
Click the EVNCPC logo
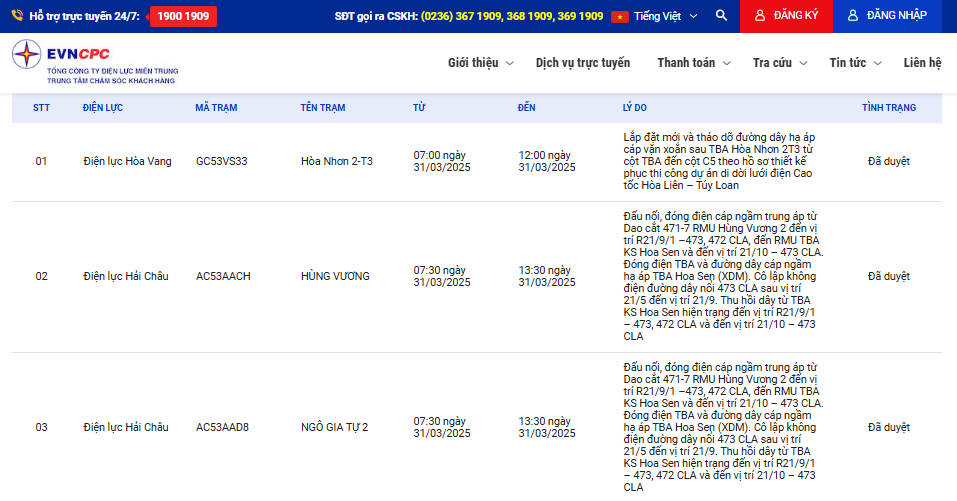click(x=95, y=61)
